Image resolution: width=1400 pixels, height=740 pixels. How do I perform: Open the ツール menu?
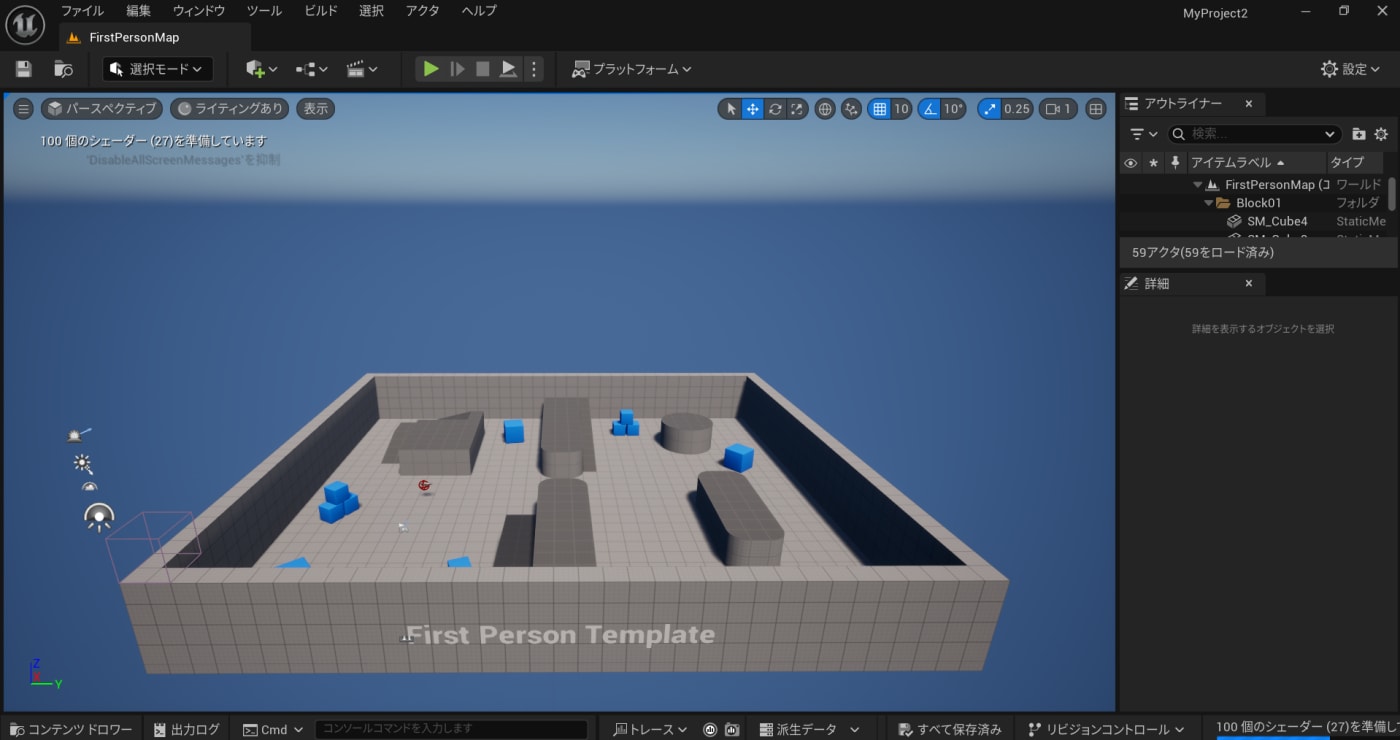264,11
